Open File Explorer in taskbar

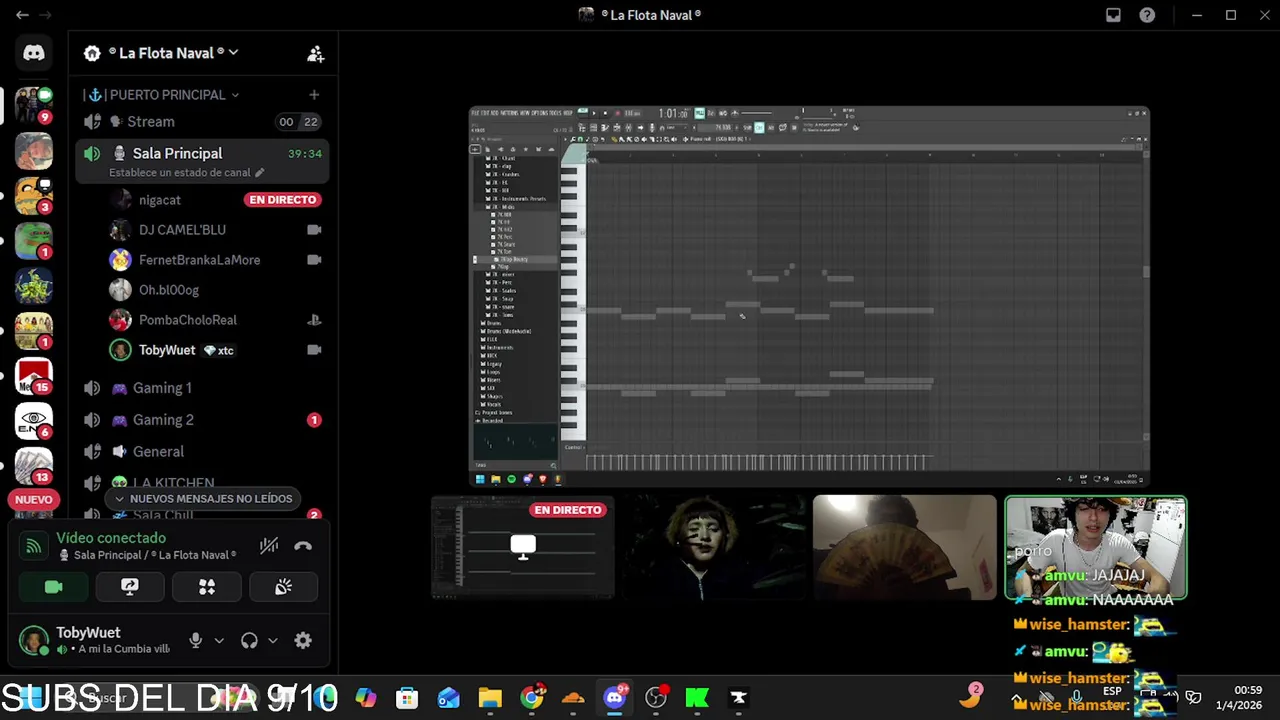tap(490, 698)
